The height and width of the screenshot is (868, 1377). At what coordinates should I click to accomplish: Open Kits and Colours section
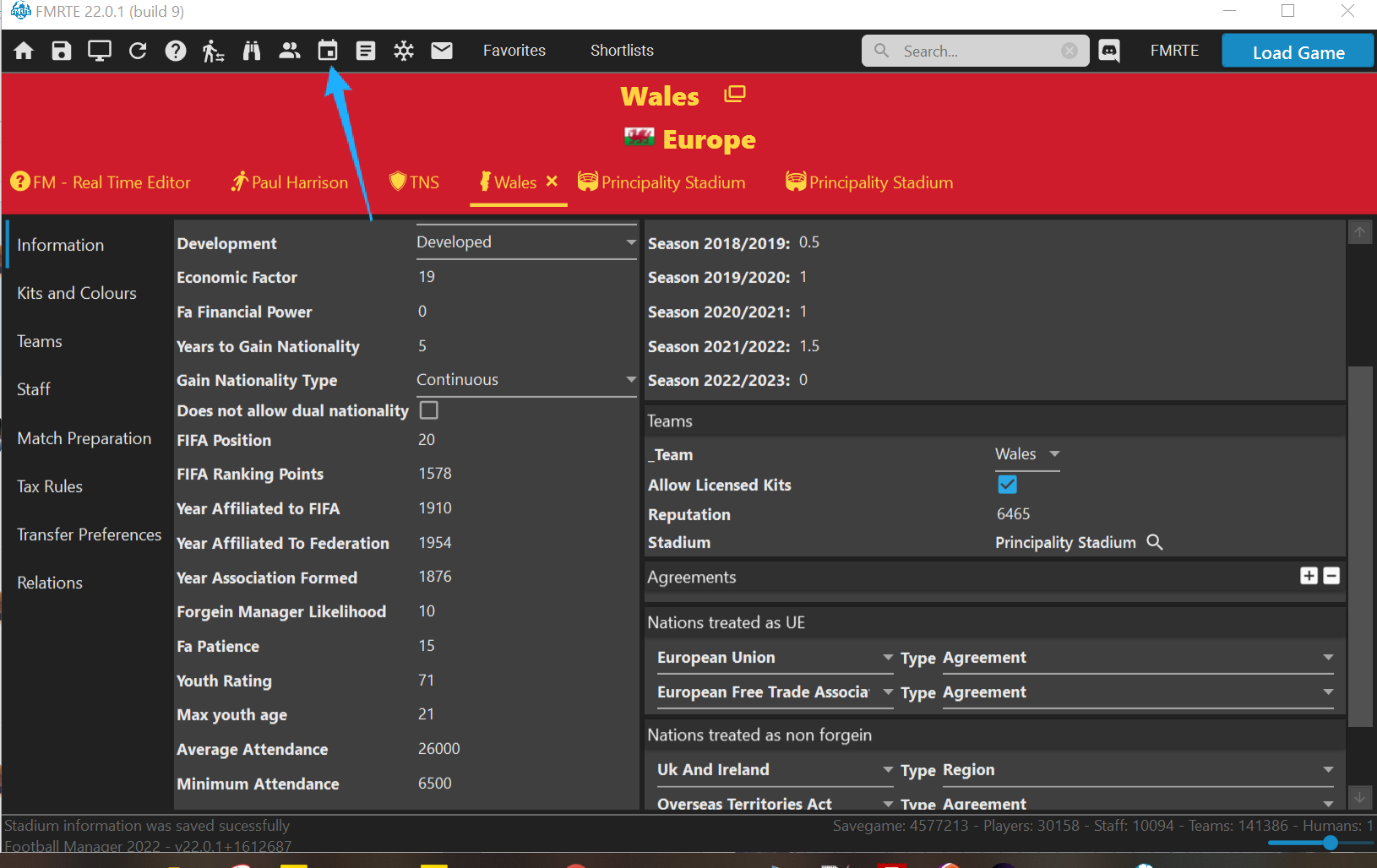coord(77,293)
